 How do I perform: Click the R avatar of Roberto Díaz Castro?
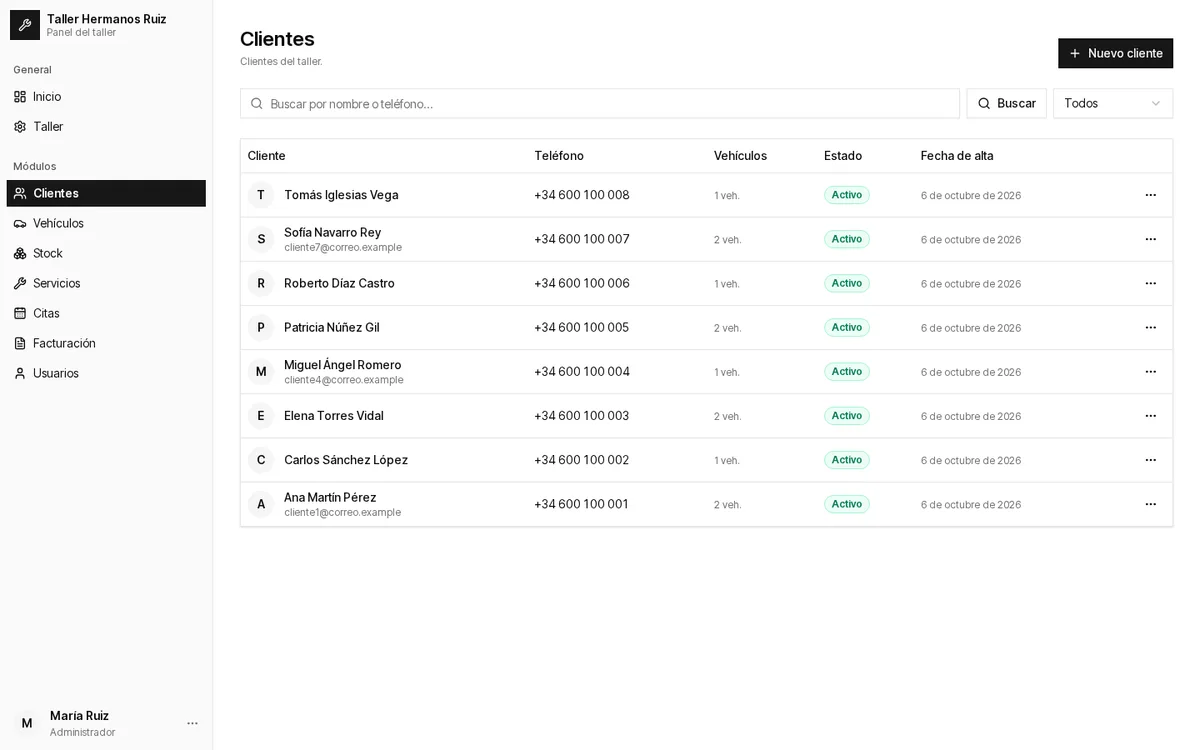point(261,283)
